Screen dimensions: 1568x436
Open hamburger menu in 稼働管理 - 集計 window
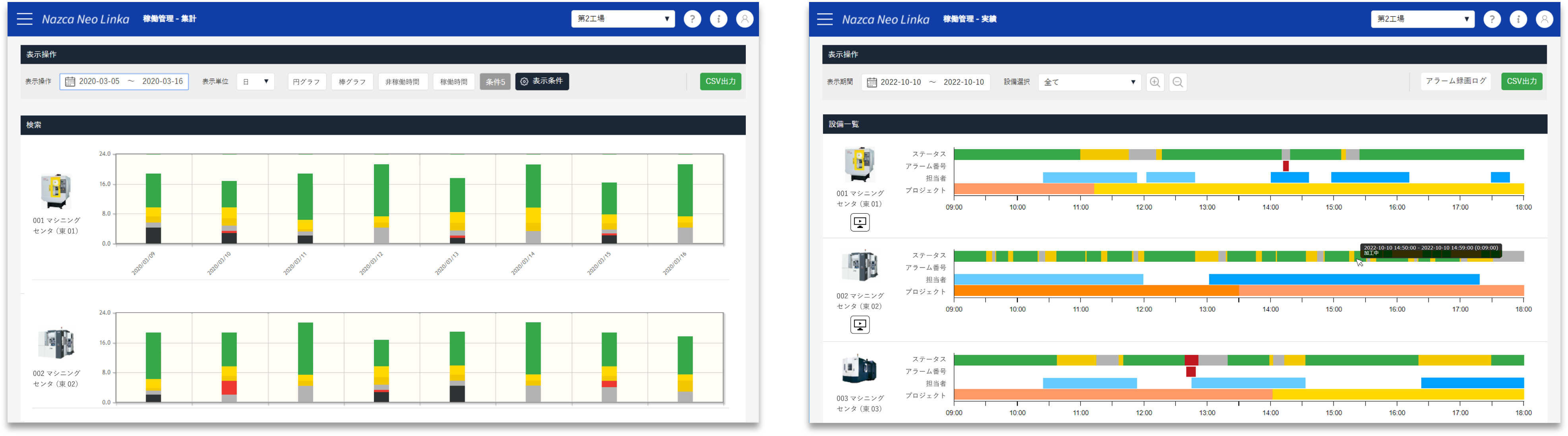click(x=24, y=19)
